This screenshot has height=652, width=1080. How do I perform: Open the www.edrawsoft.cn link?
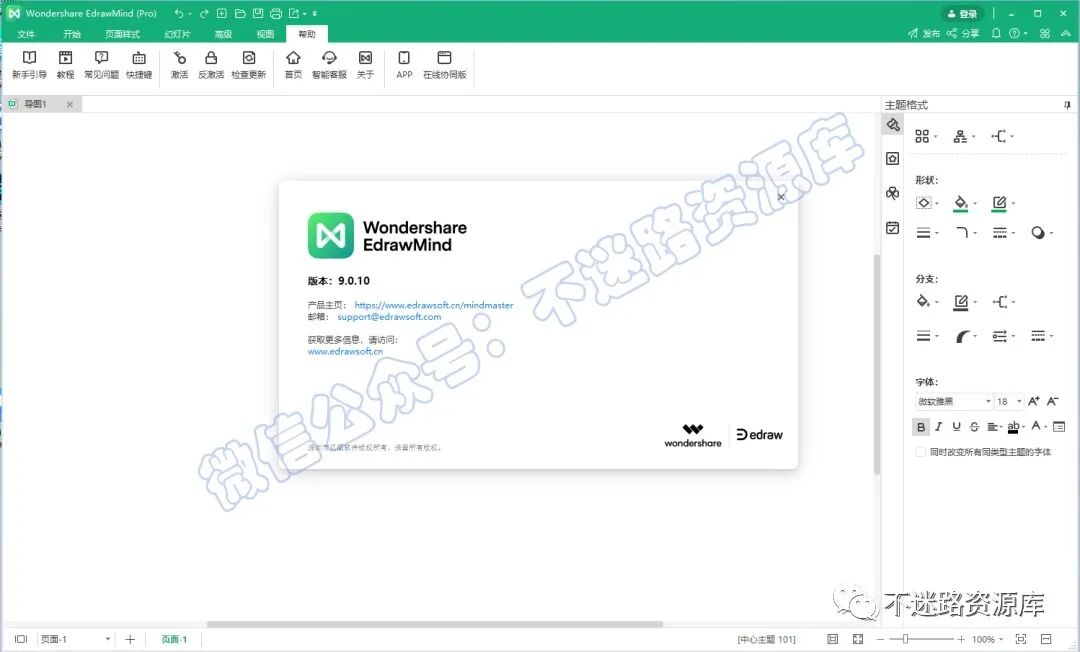pos(345,351)
